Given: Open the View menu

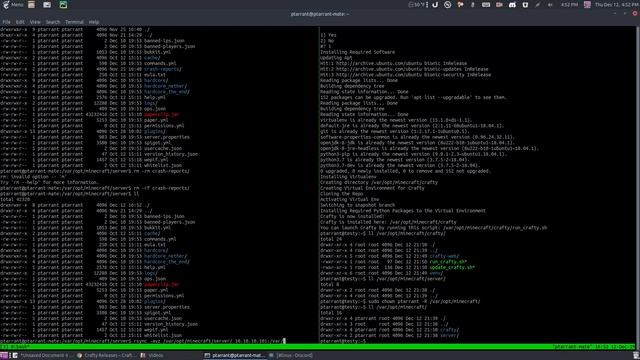Looking at the screenshot, I should click(x=35, y=22).
